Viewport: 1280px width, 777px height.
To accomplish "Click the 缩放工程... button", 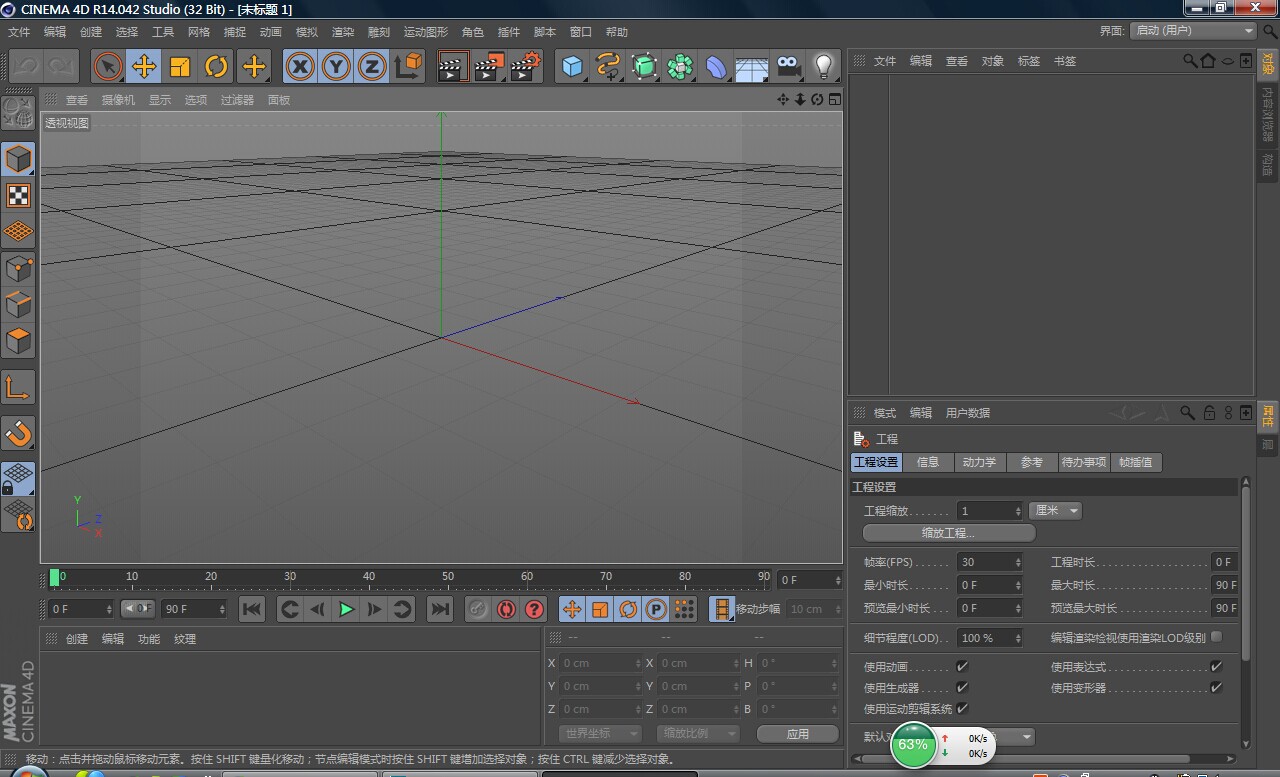I will click(x=948, y=533).
